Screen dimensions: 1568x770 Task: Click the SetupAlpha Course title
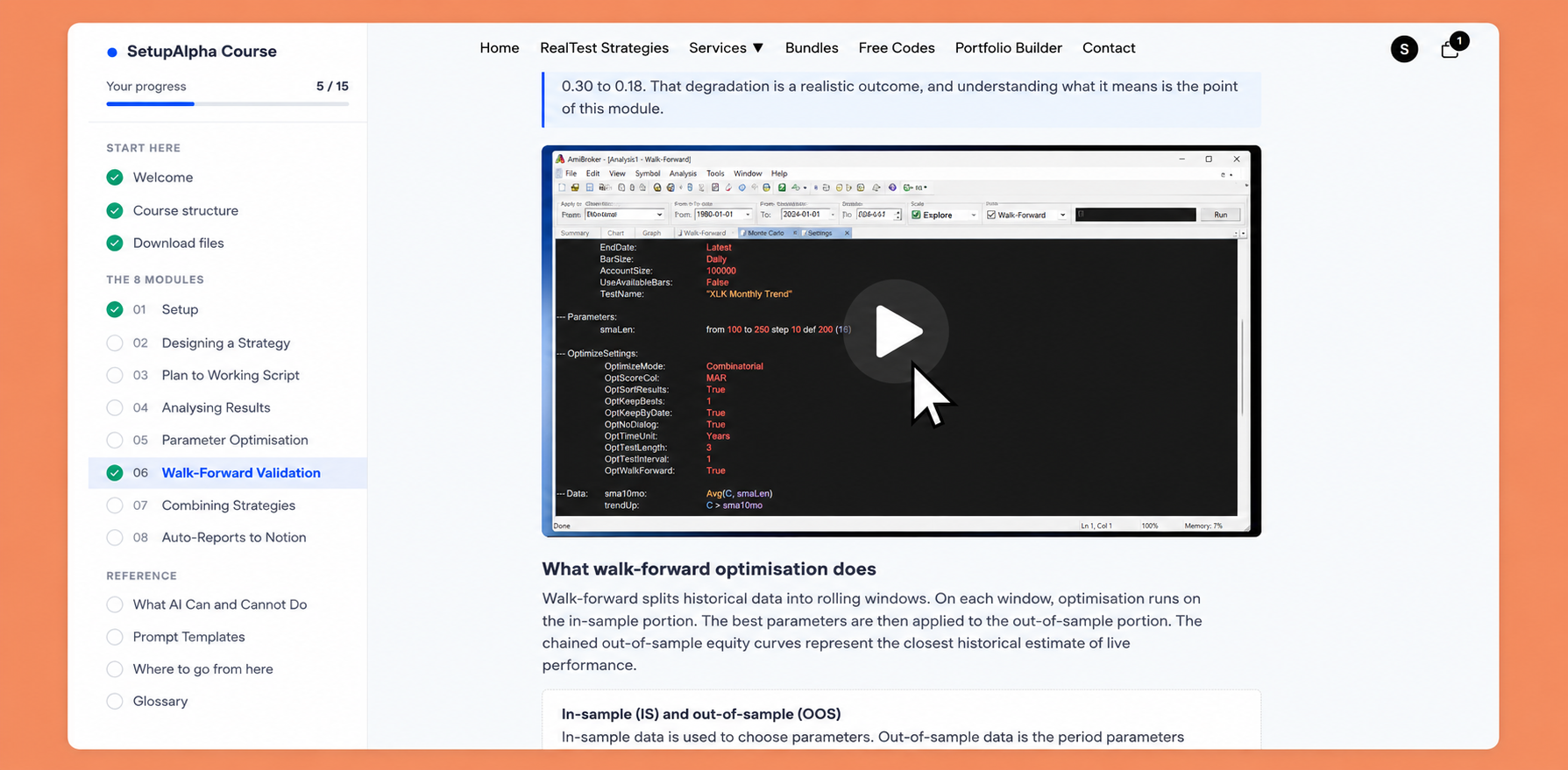202,52
